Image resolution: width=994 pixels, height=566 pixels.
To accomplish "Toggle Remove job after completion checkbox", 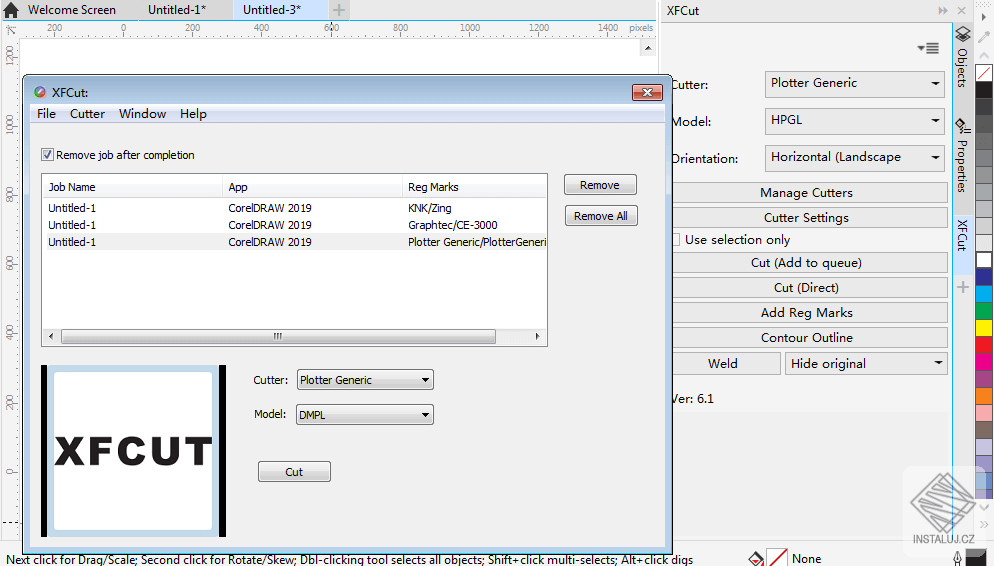I will (x=47, y=155).
